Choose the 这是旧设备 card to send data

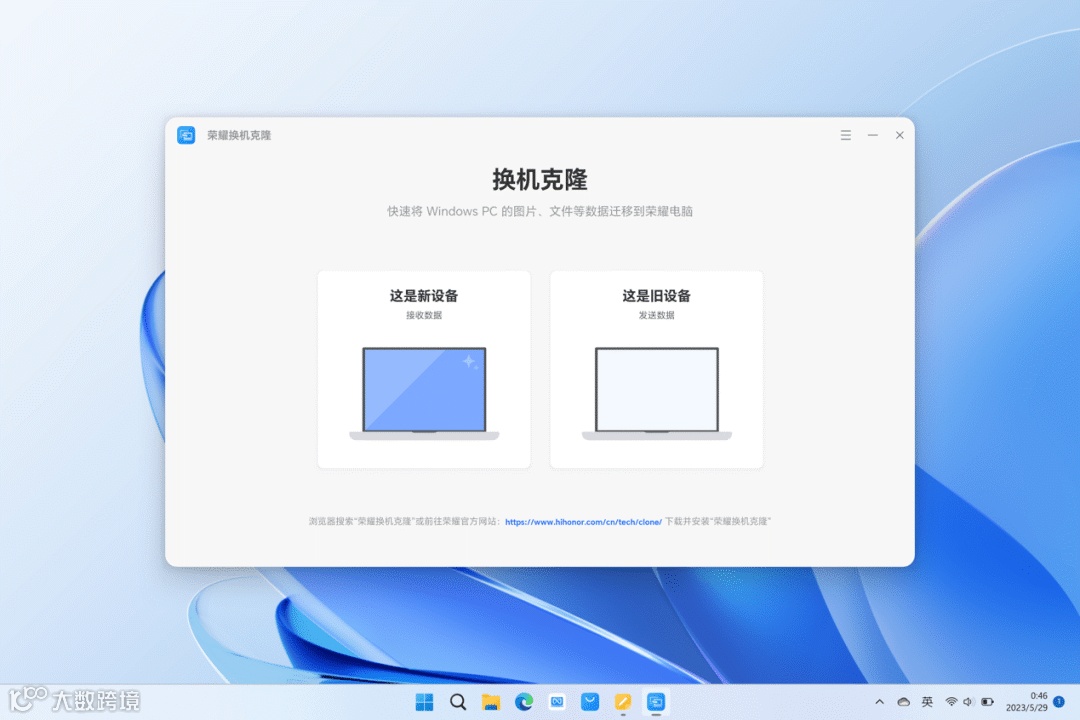click(656, 369)
